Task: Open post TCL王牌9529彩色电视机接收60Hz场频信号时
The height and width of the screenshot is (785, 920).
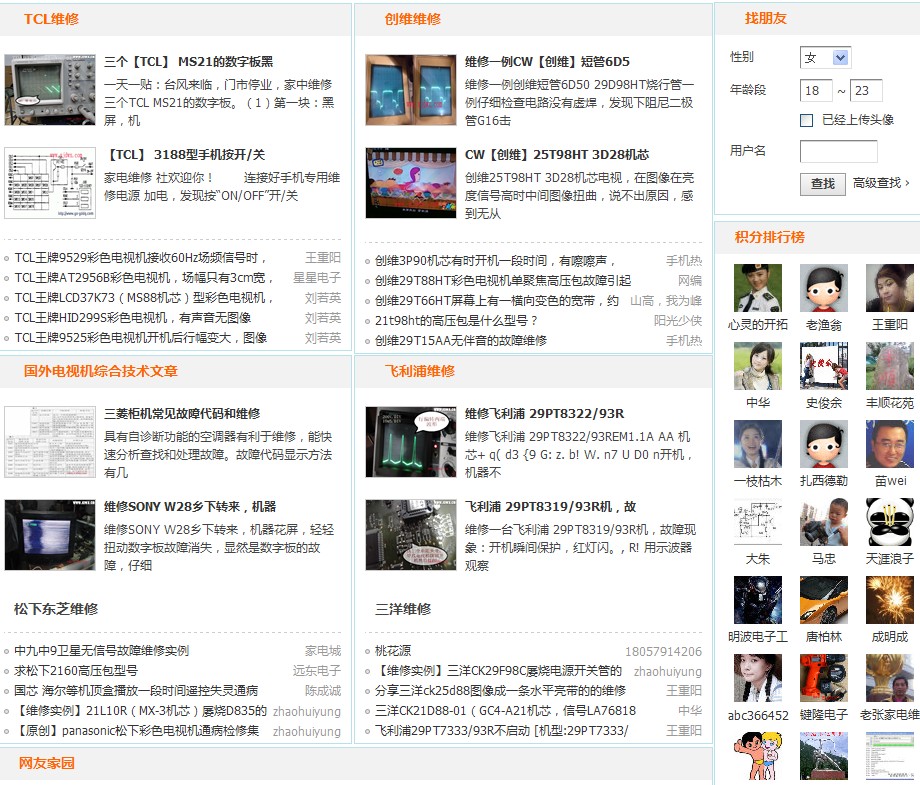Action: point(141,258)
